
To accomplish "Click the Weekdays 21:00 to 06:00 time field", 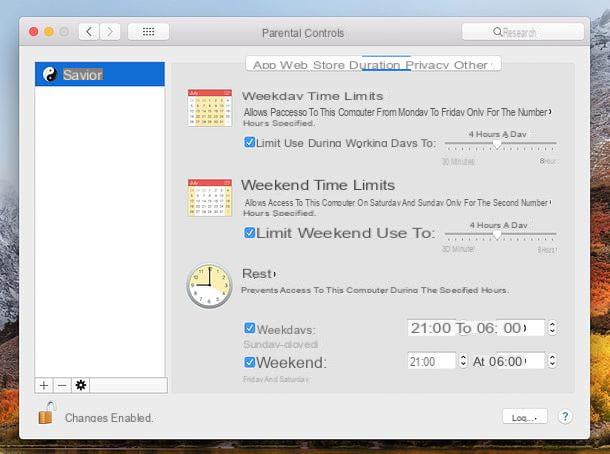I will 475,328.
